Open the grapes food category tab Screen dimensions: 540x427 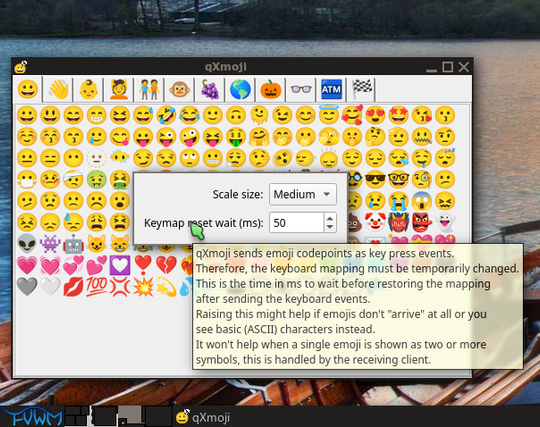click(x=210, y=90)
